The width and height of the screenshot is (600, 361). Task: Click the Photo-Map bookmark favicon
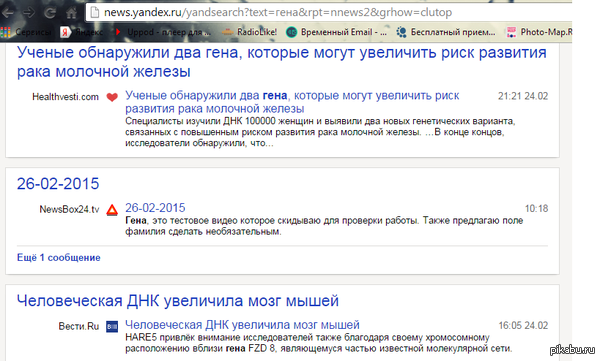[x=511, y=33]
